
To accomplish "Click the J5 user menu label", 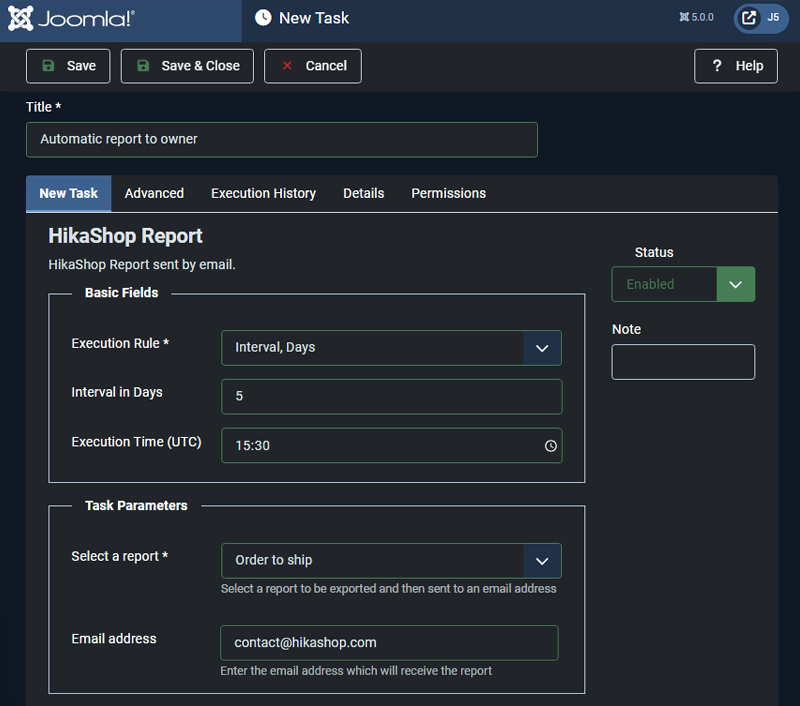I will [x=773, y=18].
